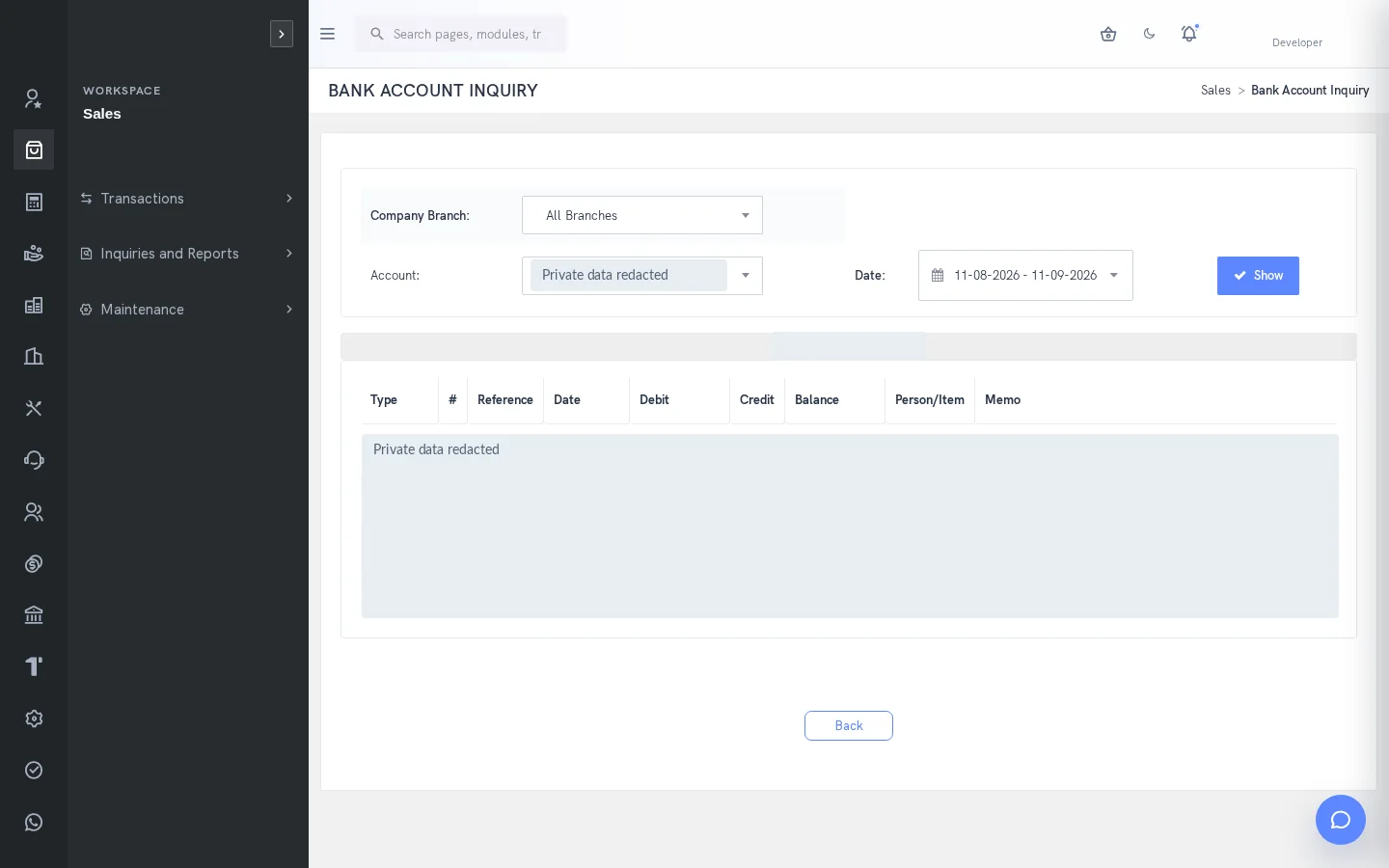Open the Account dropdown

pyautogui.click(x=642, y=276)
